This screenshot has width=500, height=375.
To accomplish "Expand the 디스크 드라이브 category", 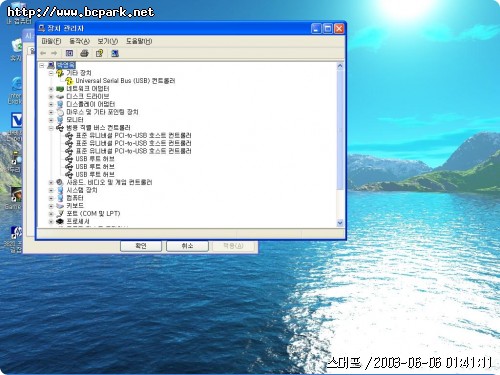I will 51,97.
